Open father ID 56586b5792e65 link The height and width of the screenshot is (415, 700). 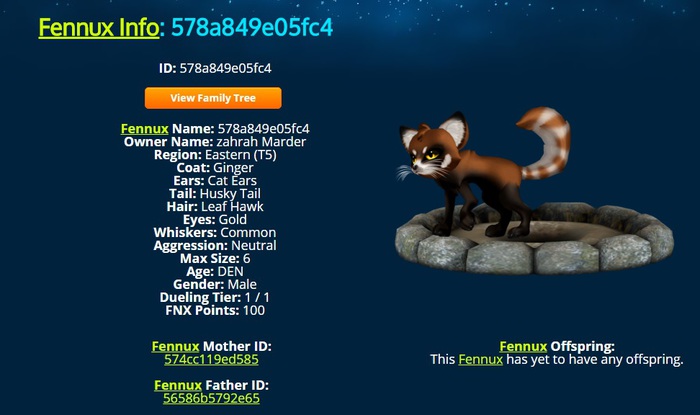(x=211, y=398)
